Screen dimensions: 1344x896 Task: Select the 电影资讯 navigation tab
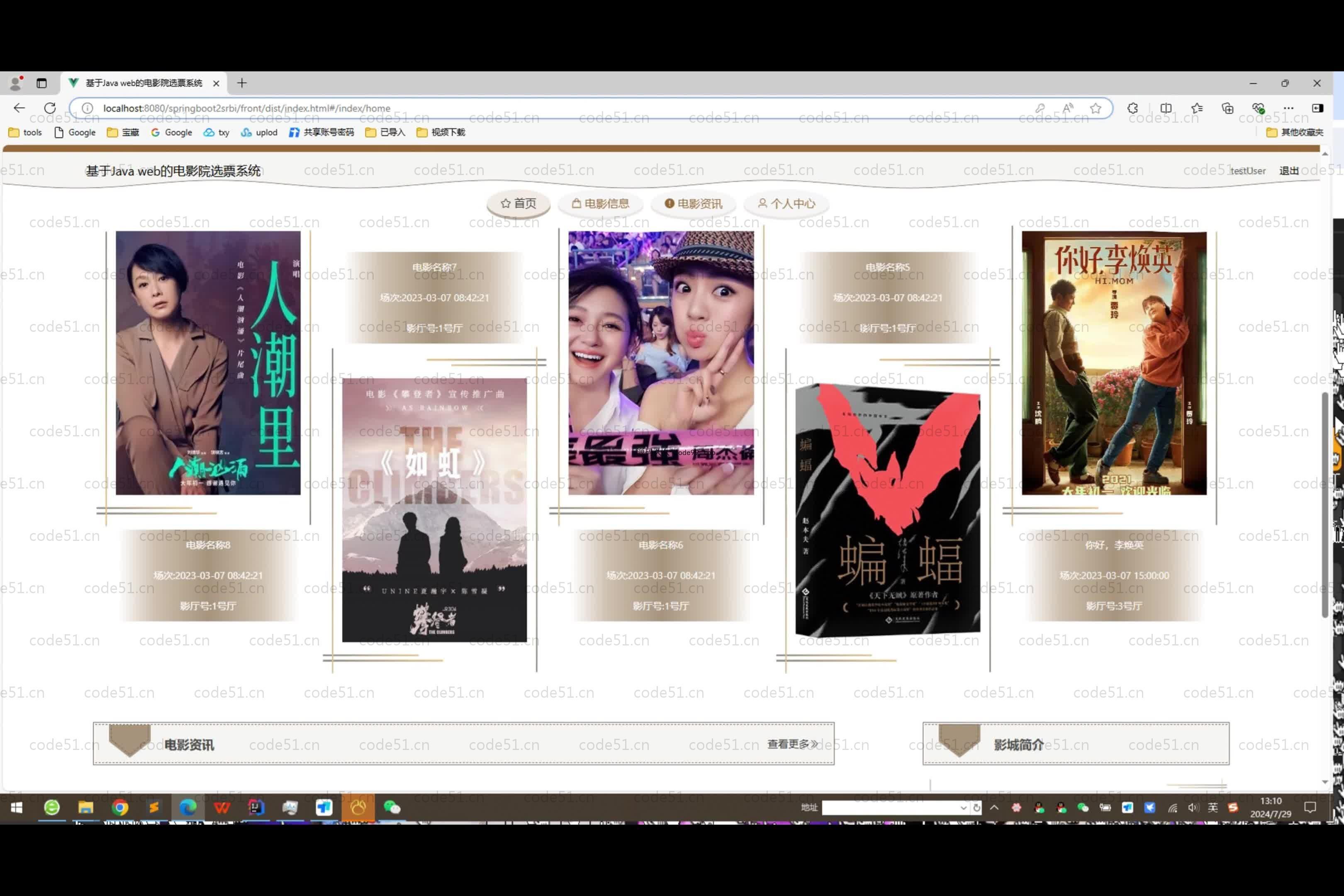[693, 203]
